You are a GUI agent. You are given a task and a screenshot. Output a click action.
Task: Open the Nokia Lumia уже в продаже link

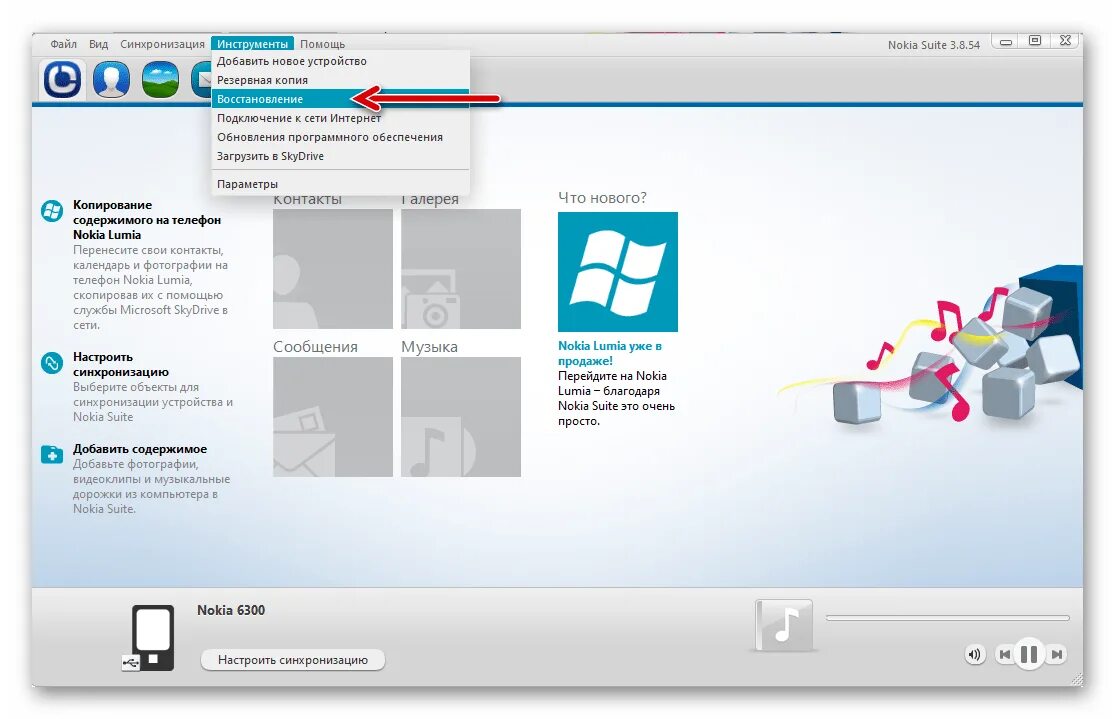pos(609,353)
